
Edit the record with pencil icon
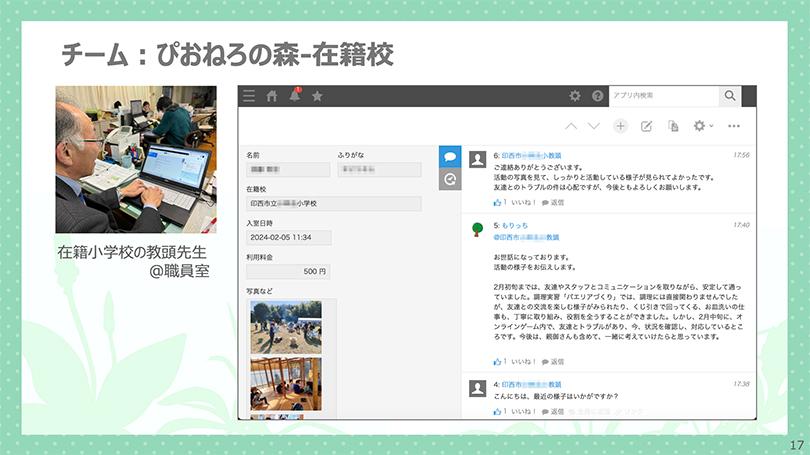point(646,126)
